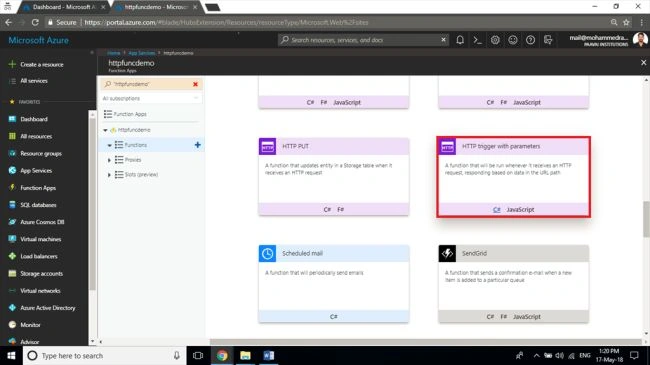
Task: Collapse the httpfuncdemo tree node
Action: (105, 130)
